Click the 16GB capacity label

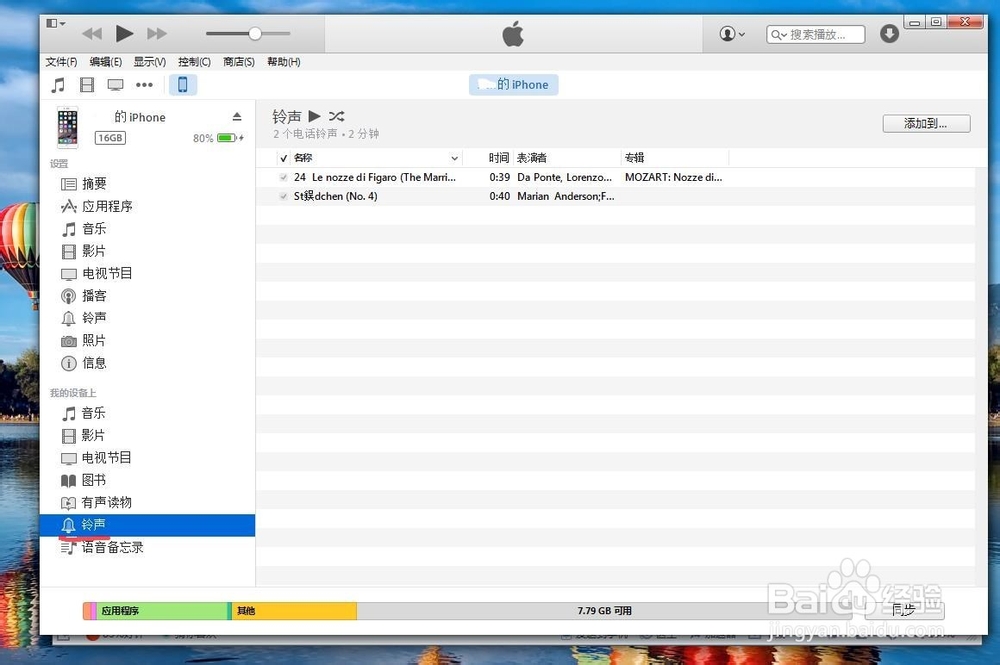pyautogui.click(x=110, y=138)
